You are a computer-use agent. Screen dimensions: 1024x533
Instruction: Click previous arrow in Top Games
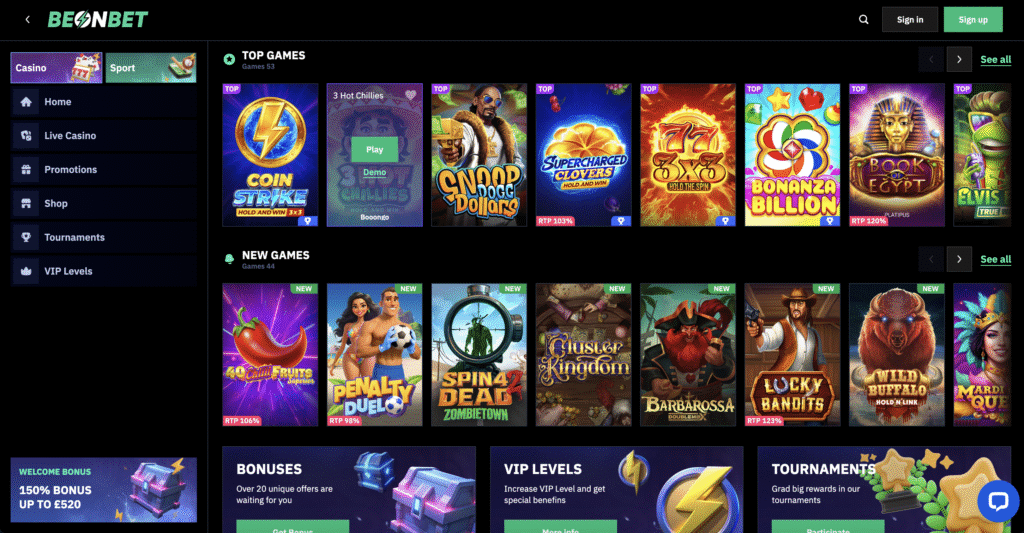pyautogui.click(x=931, y=59)
